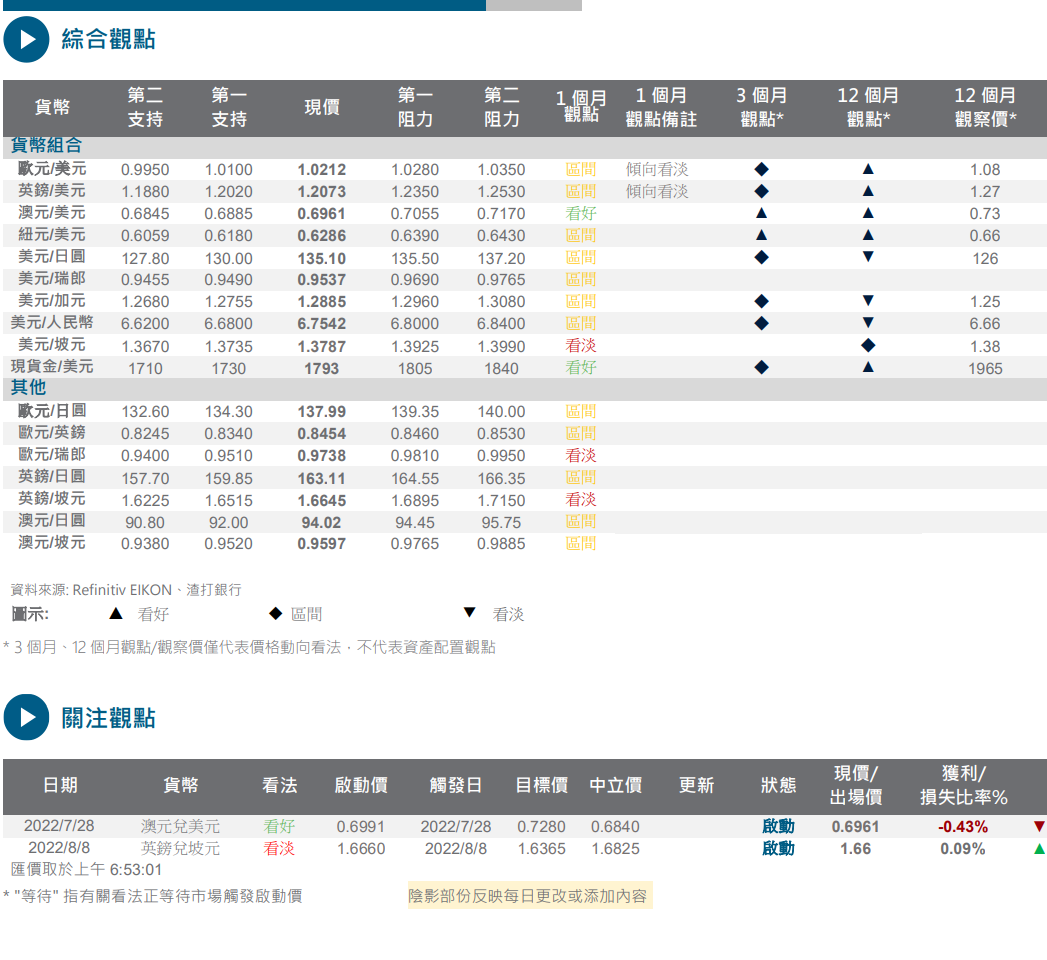Click the diamond legend icon for 區間

tap(275, 614)
